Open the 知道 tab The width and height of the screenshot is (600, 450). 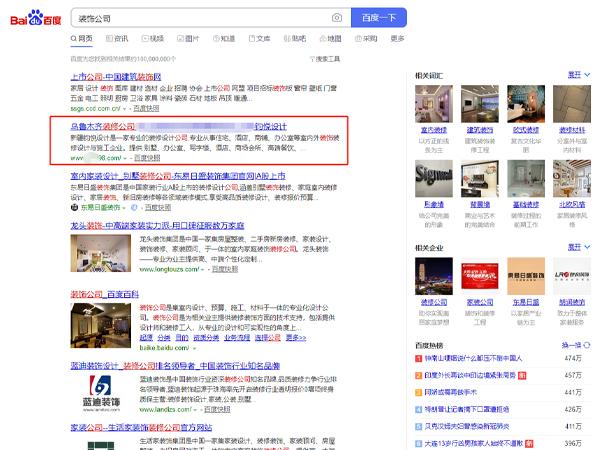coord(224,39)
